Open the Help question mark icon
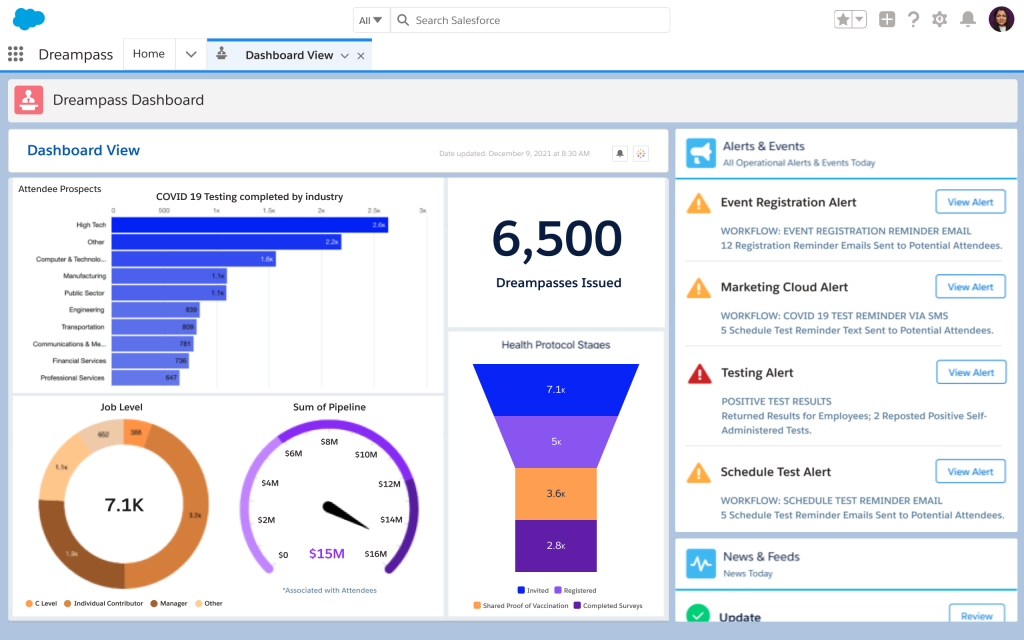1024x640 pixels. pos(913,19)
